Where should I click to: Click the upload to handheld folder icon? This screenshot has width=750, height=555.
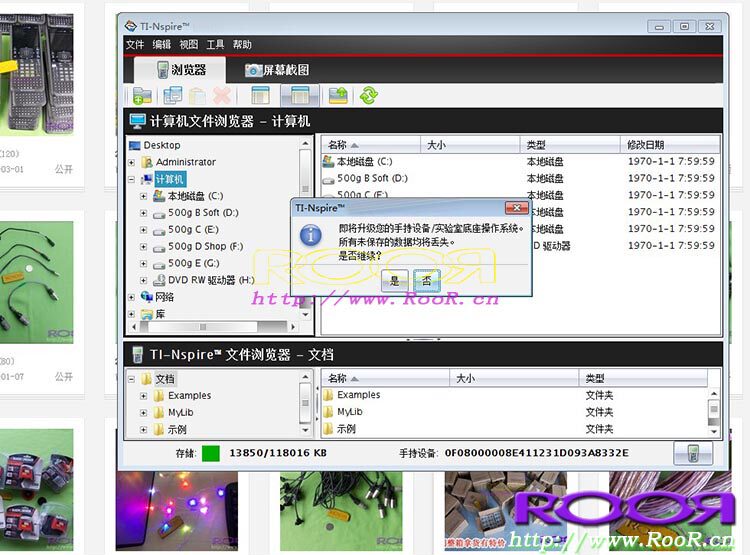click(x=338, y=95)
